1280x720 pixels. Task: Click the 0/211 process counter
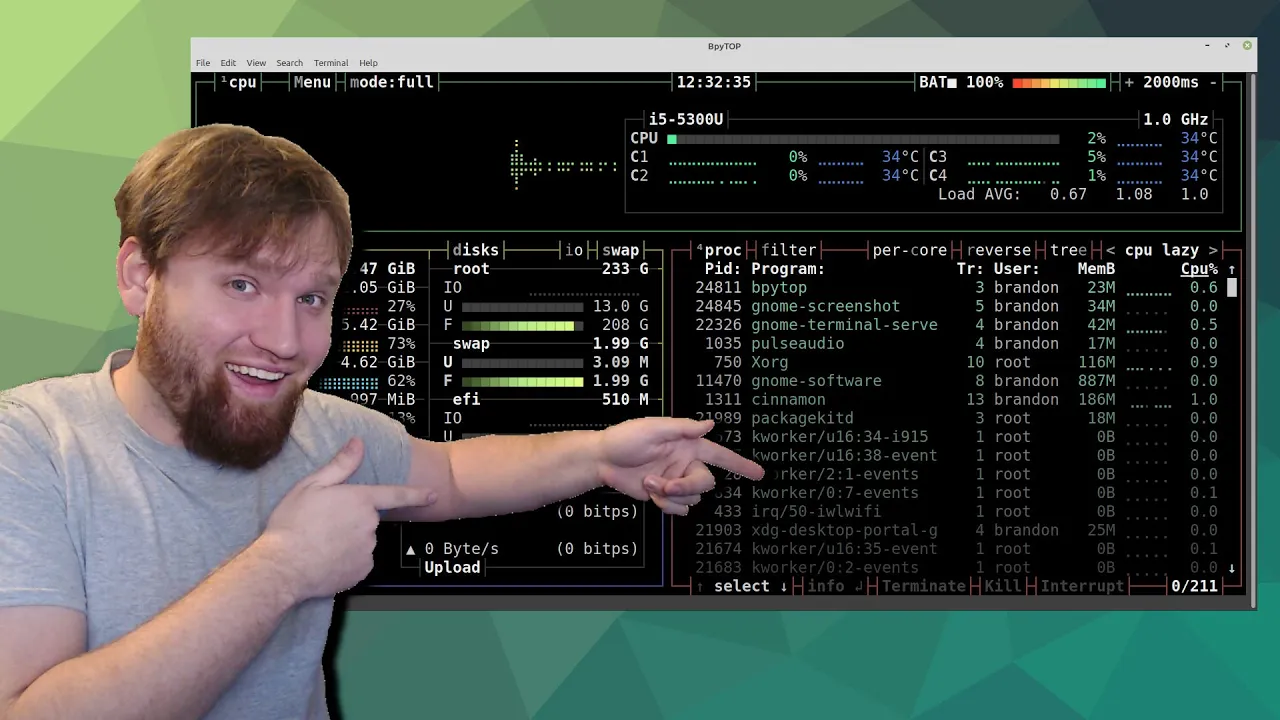(1194, 586)
